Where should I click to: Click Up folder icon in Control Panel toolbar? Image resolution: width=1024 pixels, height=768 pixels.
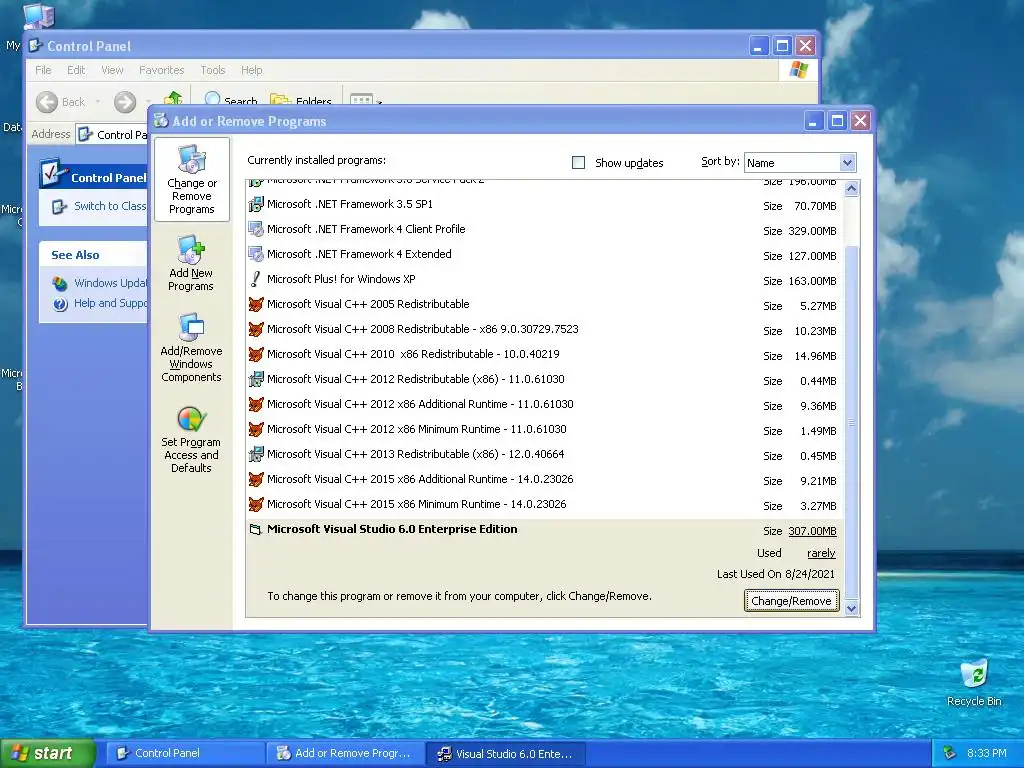click(173, 98)
